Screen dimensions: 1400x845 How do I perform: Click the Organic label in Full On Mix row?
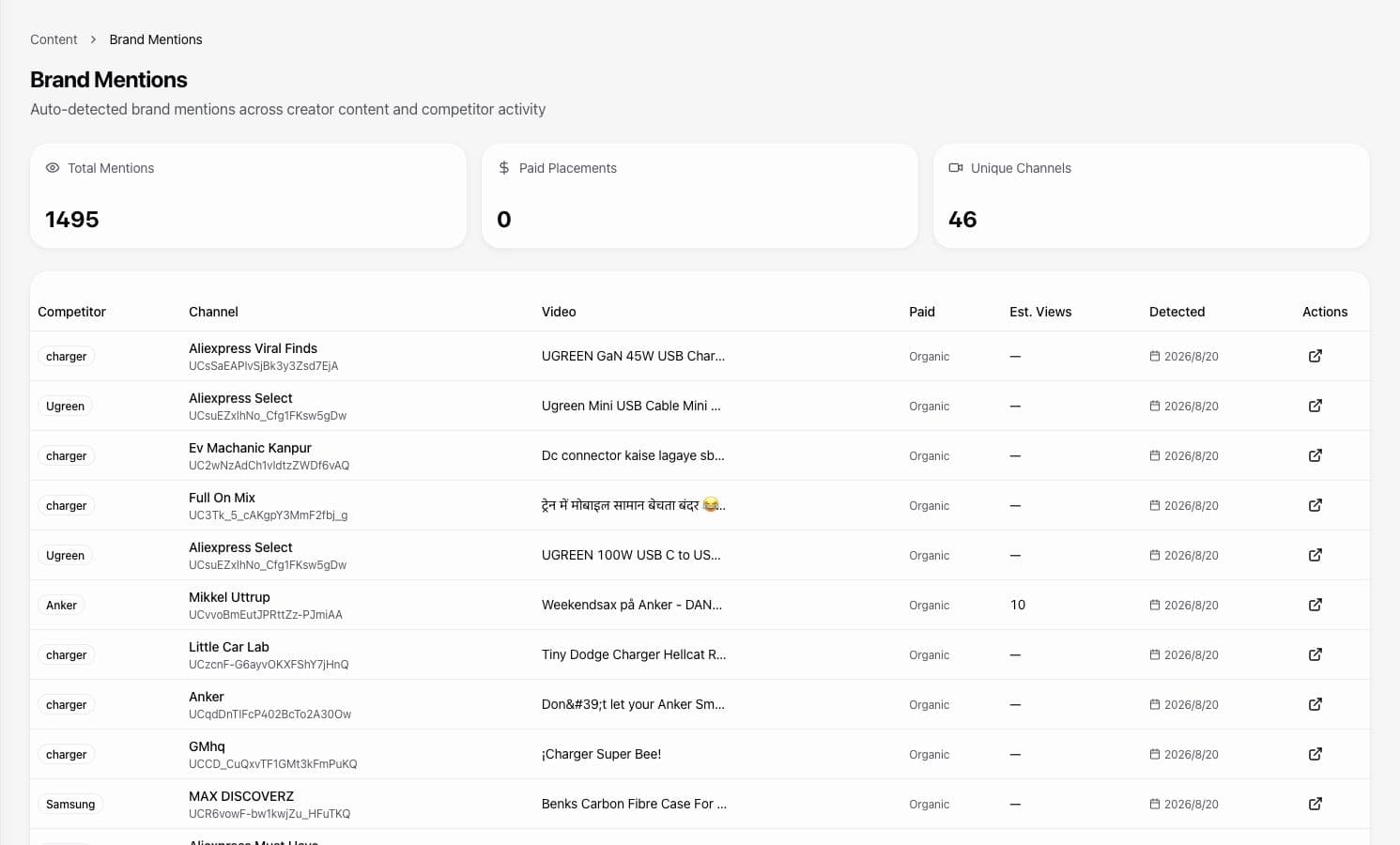(929, 506)
